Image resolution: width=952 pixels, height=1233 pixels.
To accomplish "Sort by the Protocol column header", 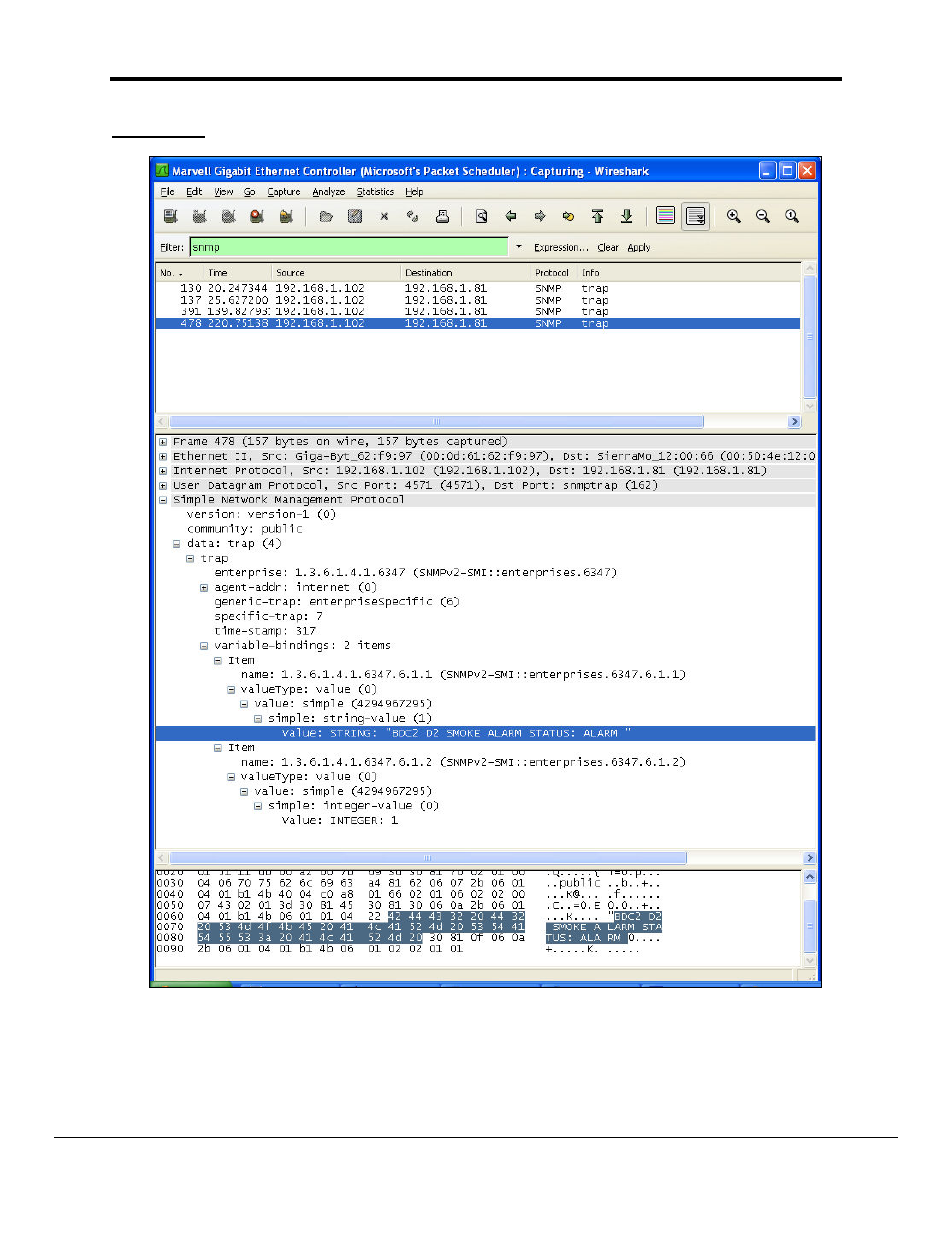I will tap(554, 272).
